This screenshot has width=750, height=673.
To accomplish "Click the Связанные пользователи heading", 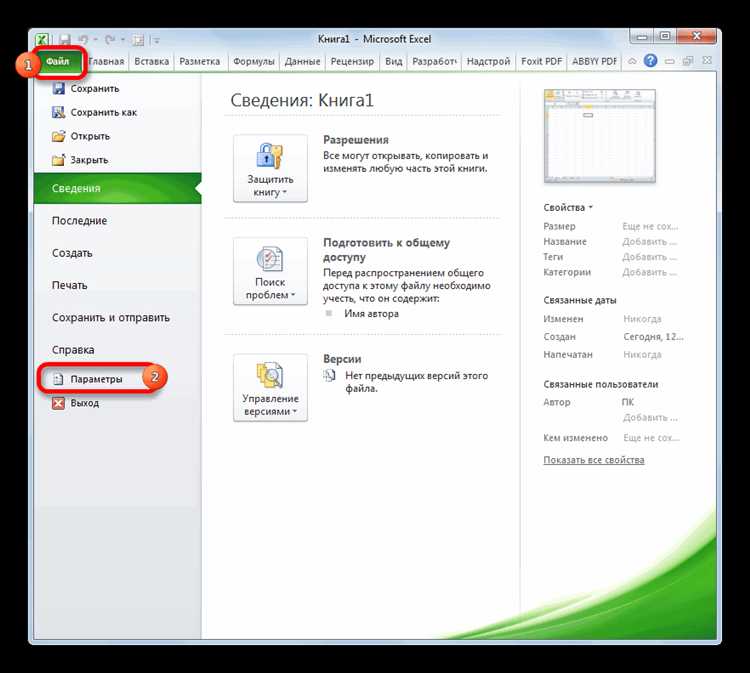I will (601, 385).
